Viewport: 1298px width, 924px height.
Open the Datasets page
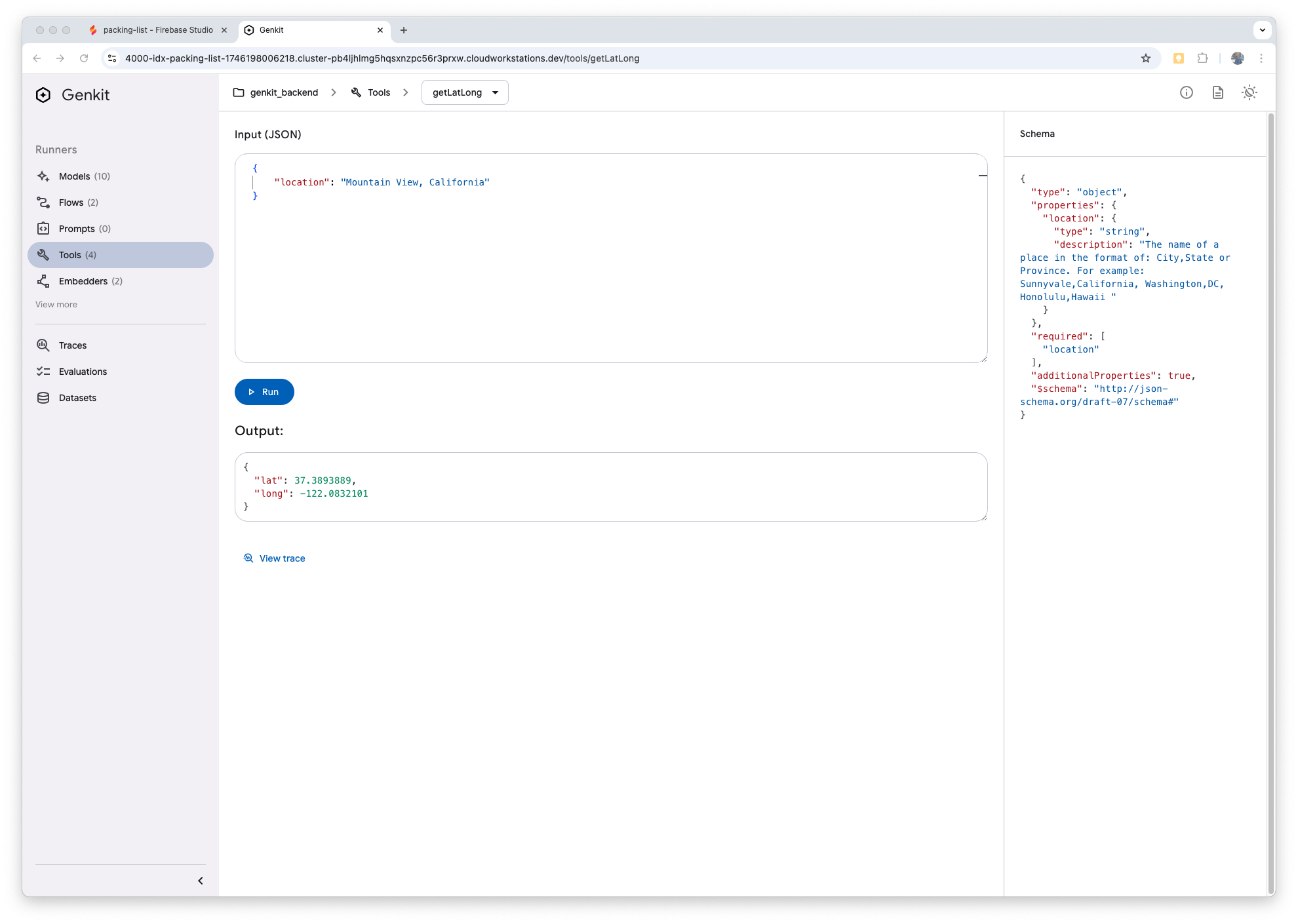pos(121,398)
